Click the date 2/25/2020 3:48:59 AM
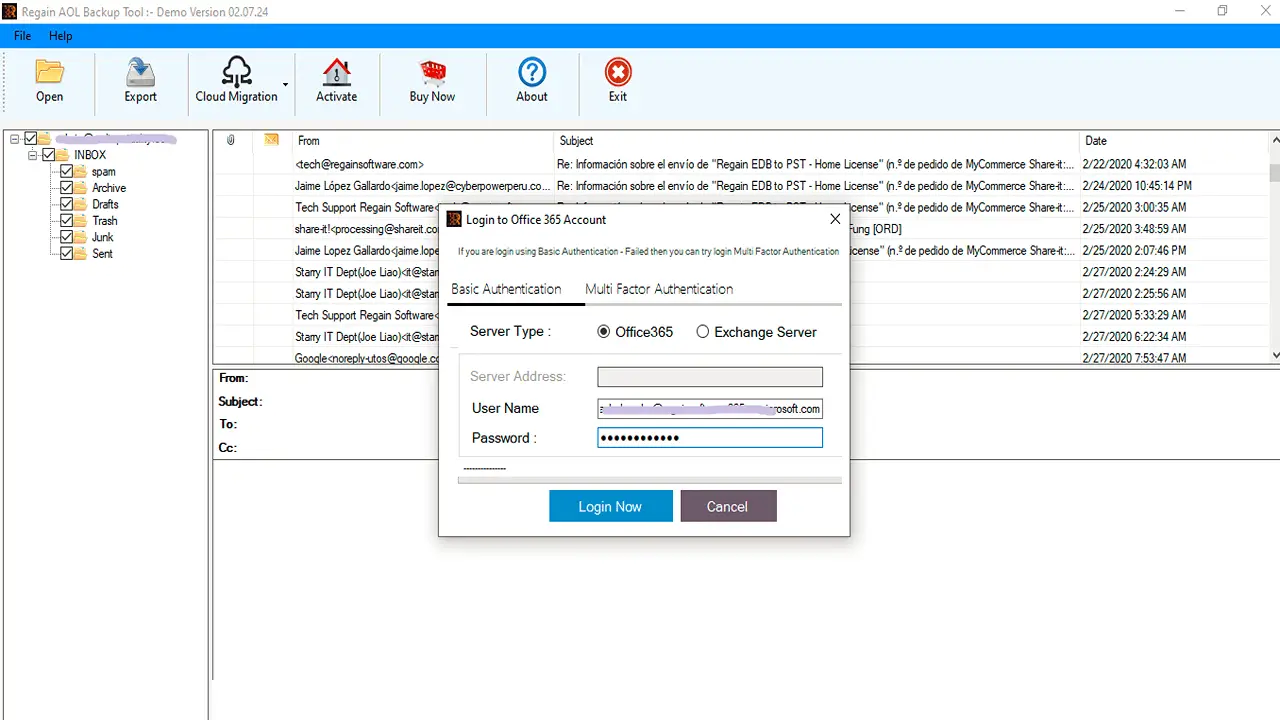1280x720 pixels. [1135, 229]
